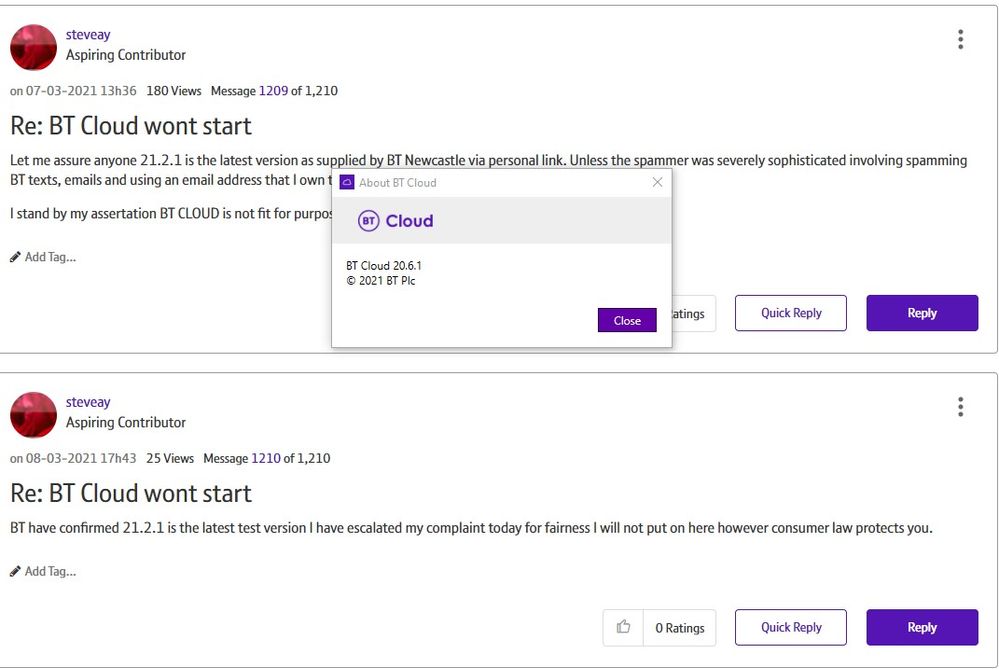Click steveay's avatar in the second post
The width and height of the screenshot is (999, 669).
click(x=33, y=415)
